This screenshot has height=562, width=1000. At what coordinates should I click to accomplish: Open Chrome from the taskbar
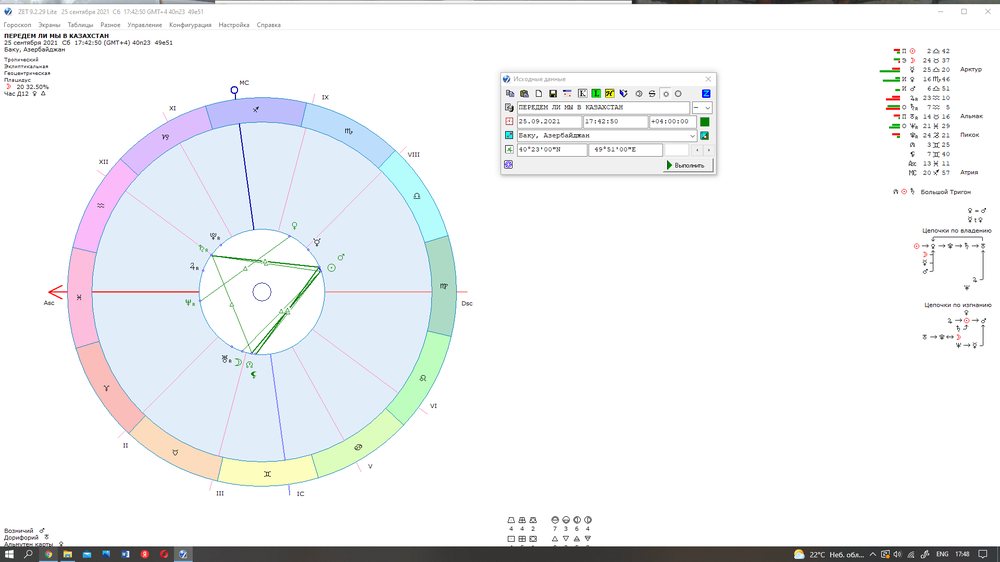tap(48, 554)
